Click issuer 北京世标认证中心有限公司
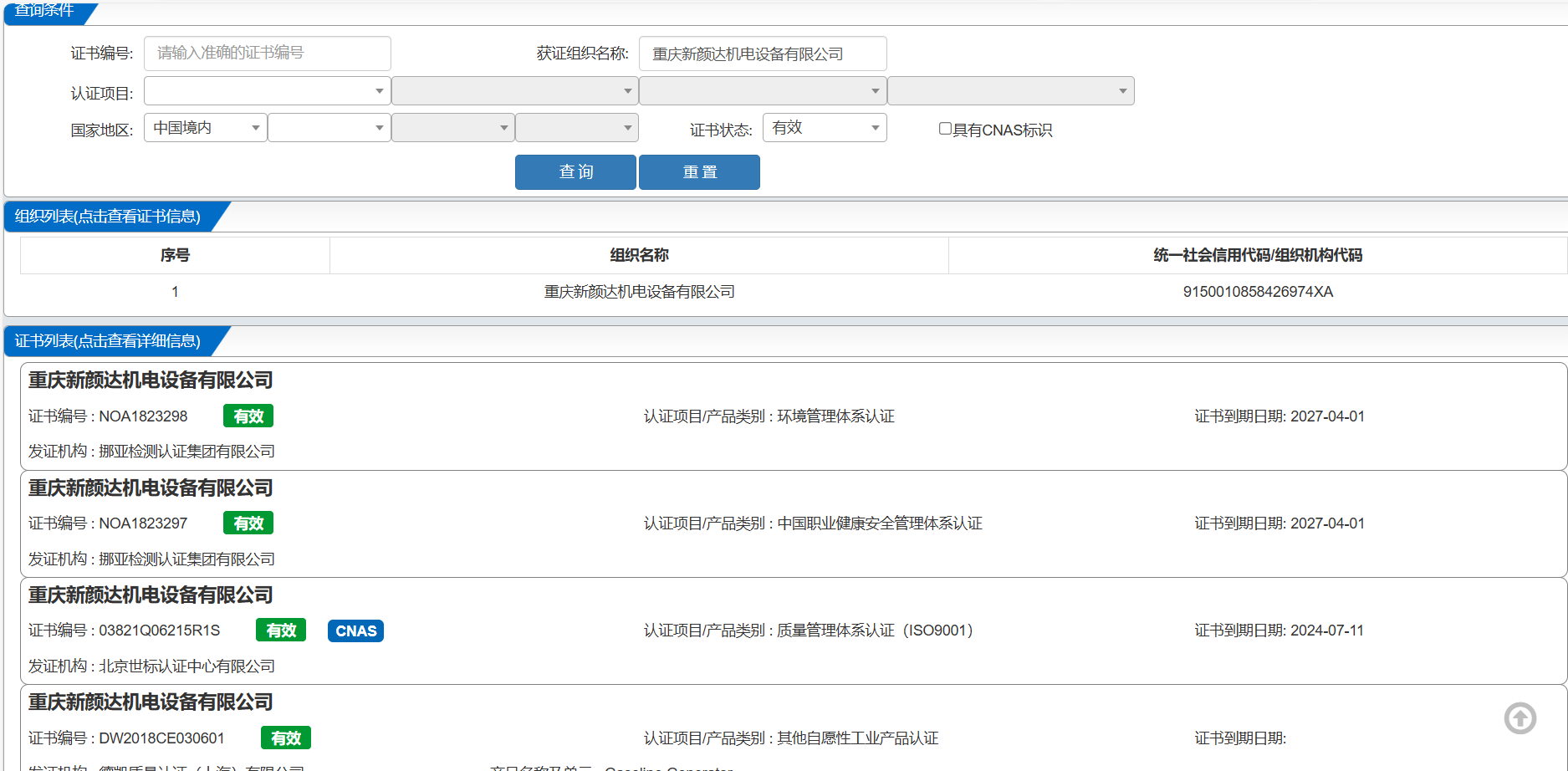 tap(187, 666)
